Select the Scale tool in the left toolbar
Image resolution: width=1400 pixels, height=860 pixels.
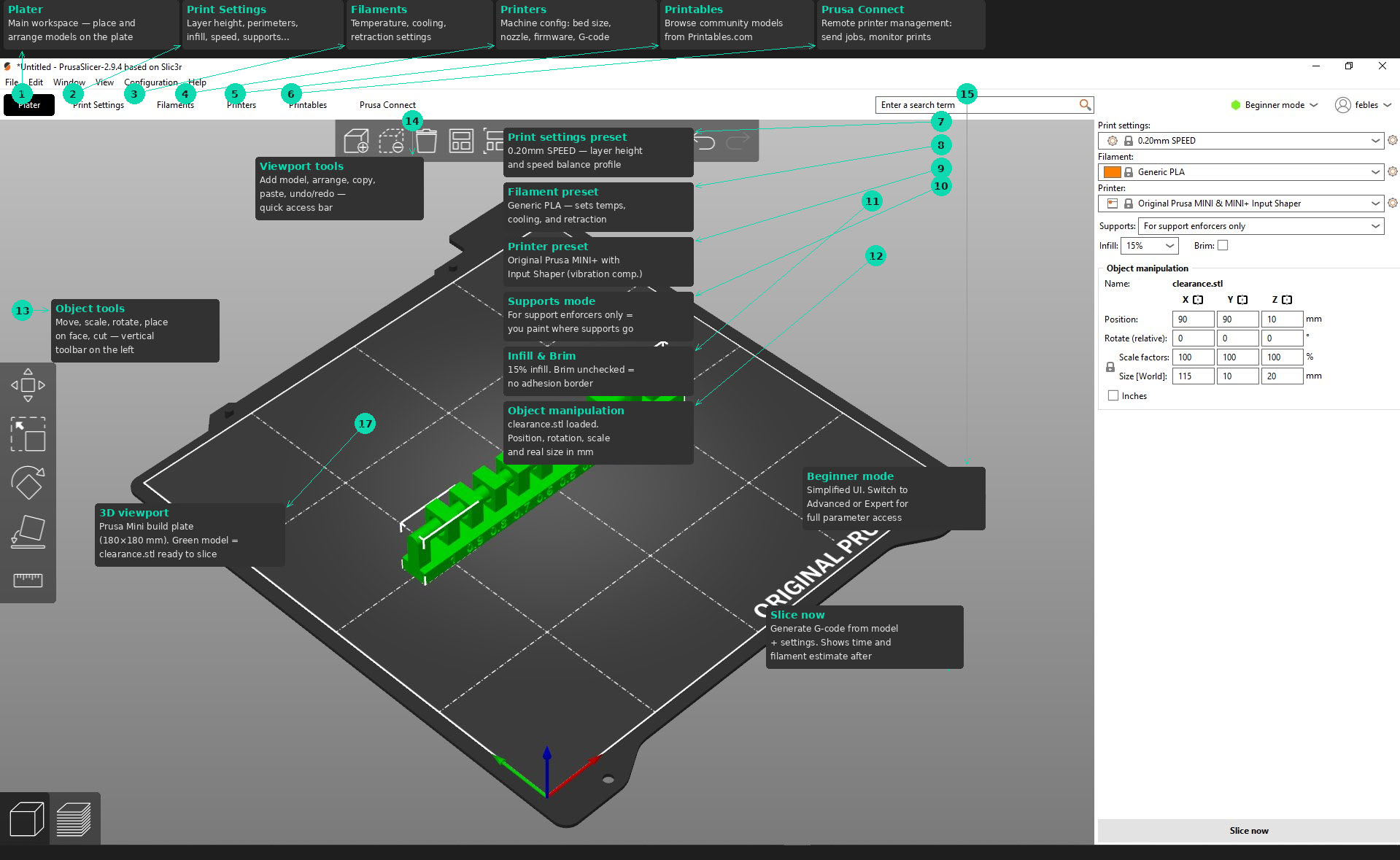point(28,435)
